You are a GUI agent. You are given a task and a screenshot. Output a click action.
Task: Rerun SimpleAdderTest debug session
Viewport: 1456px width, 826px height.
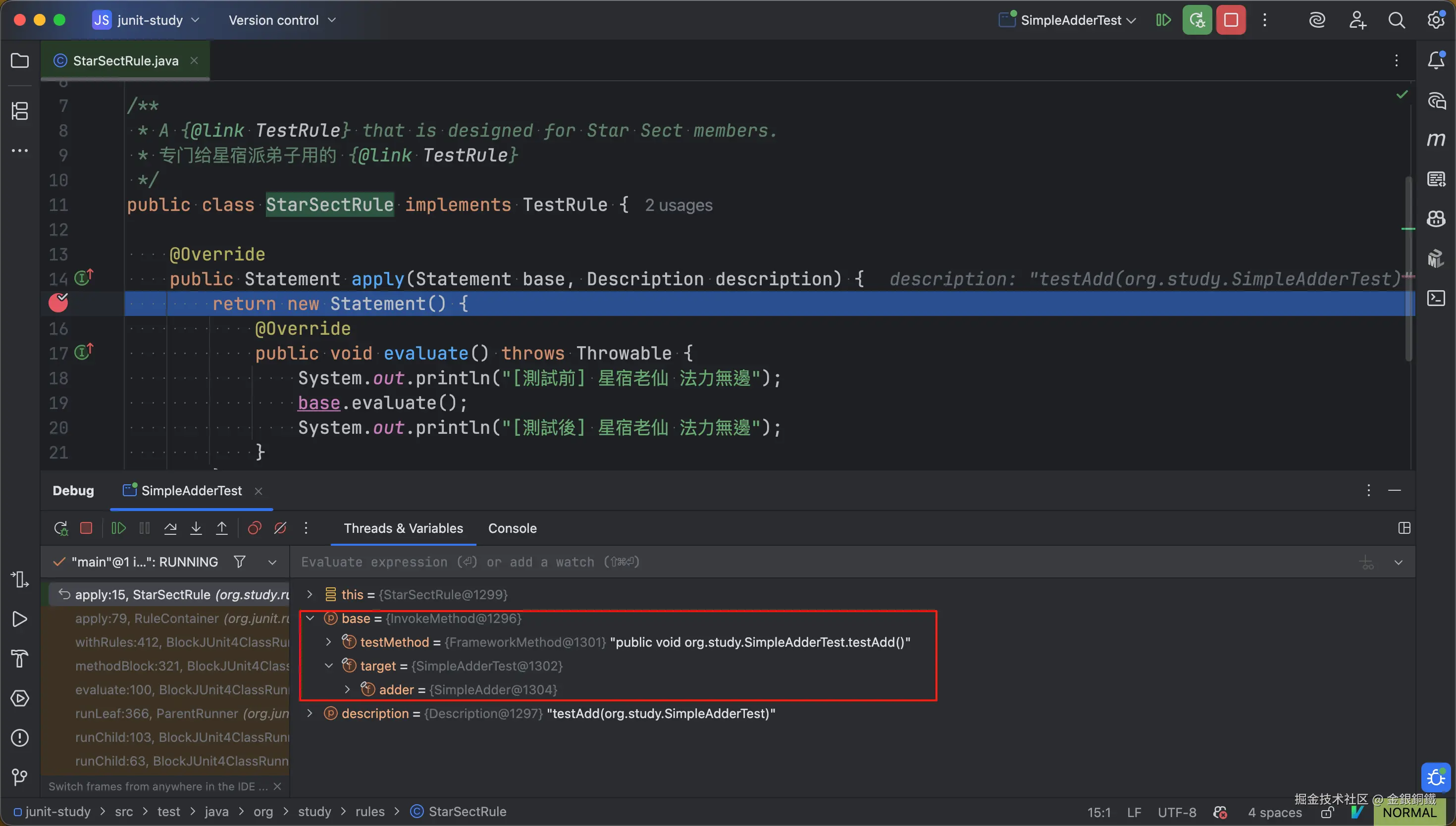point(61,528)
